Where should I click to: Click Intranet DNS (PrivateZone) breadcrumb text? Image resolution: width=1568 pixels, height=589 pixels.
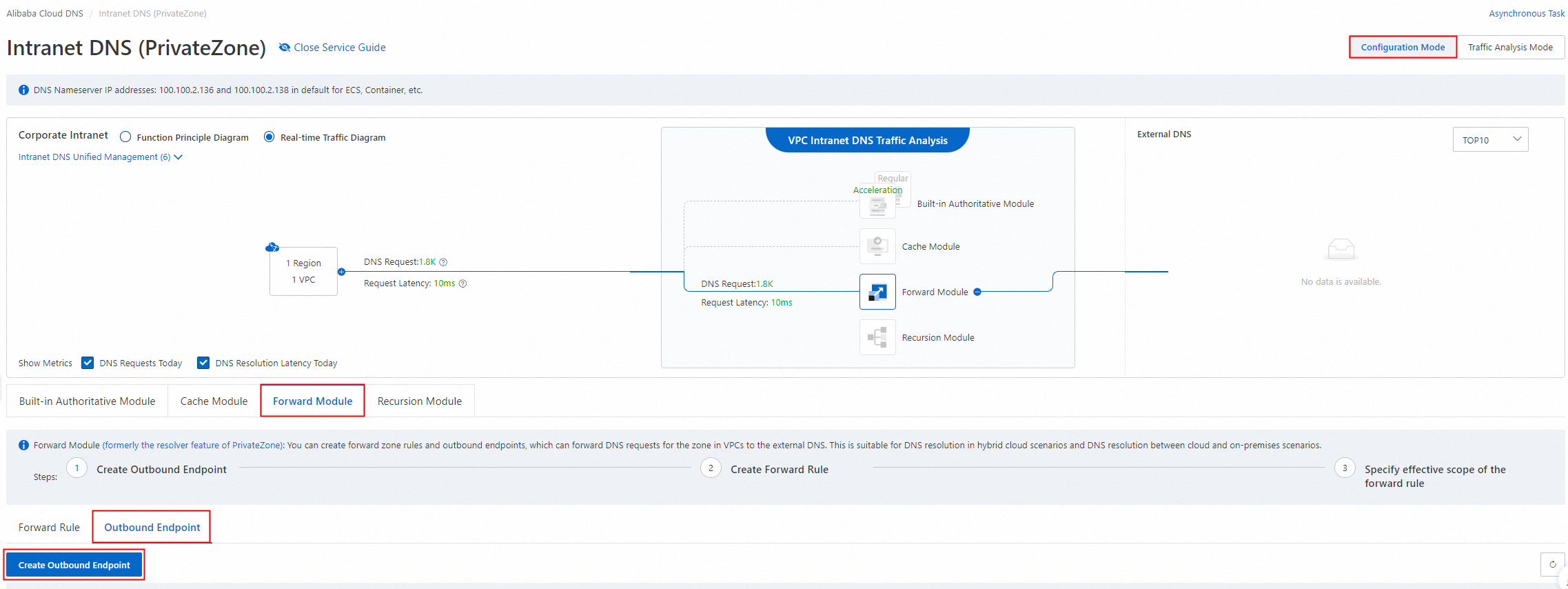tap(152, 14)
